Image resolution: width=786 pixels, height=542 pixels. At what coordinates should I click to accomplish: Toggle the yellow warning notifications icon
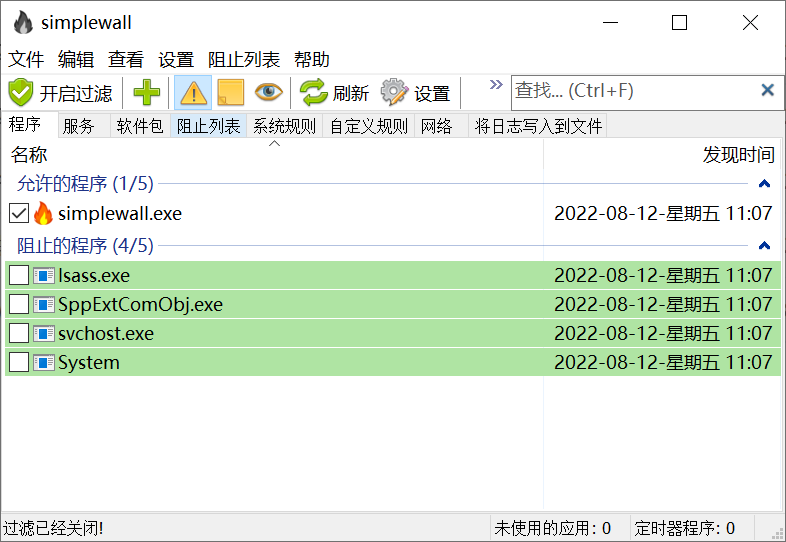192,93
